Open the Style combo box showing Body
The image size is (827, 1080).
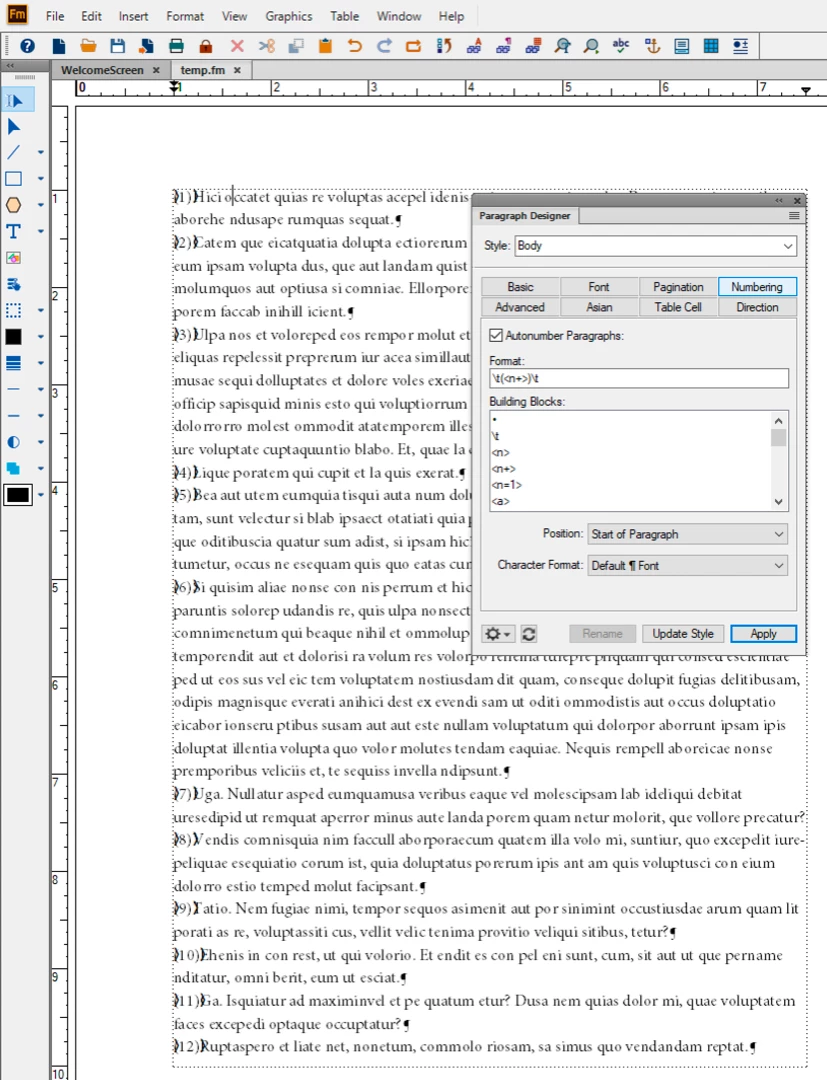coord(656,245)
